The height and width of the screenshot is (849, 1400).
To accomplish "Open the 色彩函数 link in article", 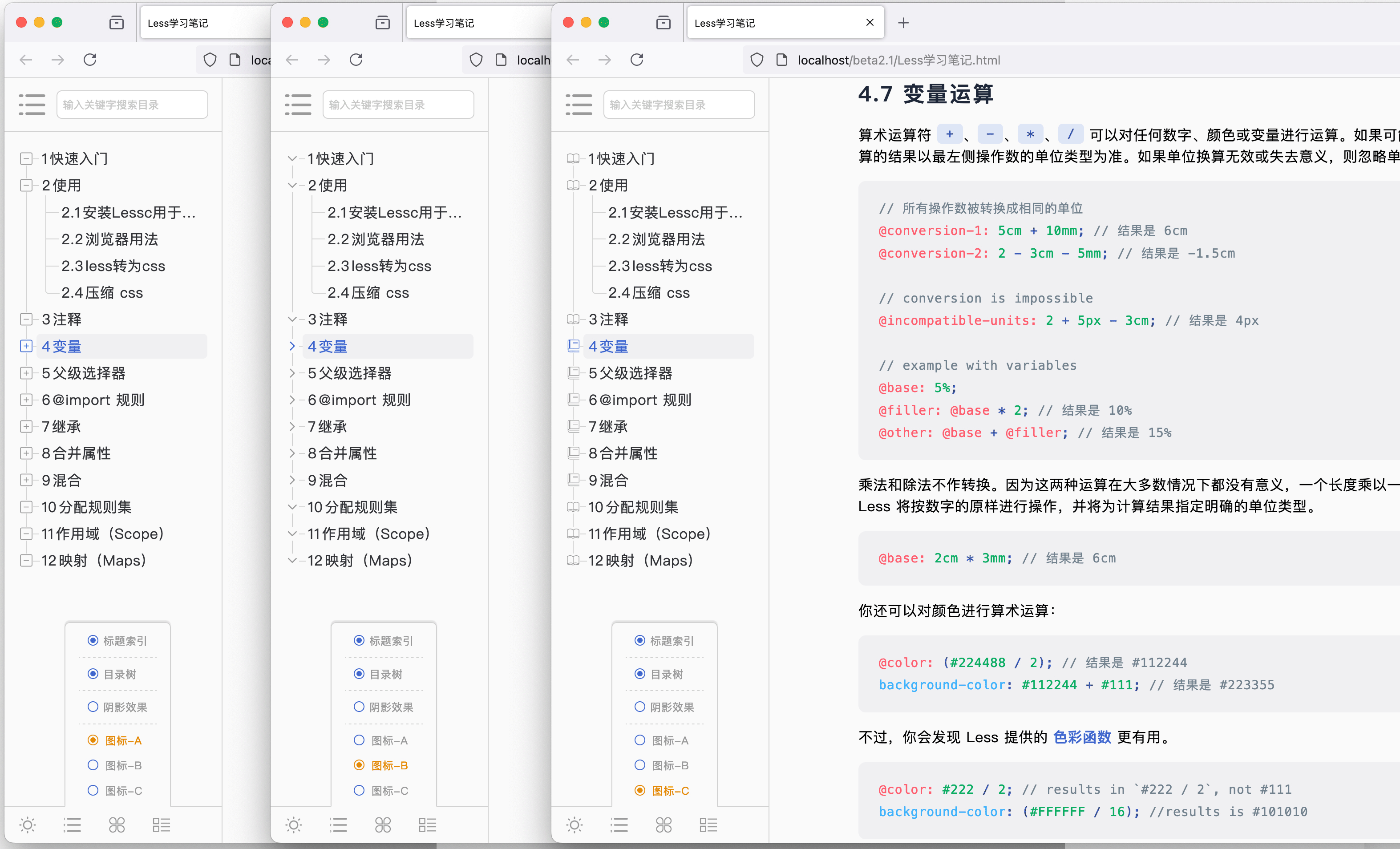I will [1082, 737].
